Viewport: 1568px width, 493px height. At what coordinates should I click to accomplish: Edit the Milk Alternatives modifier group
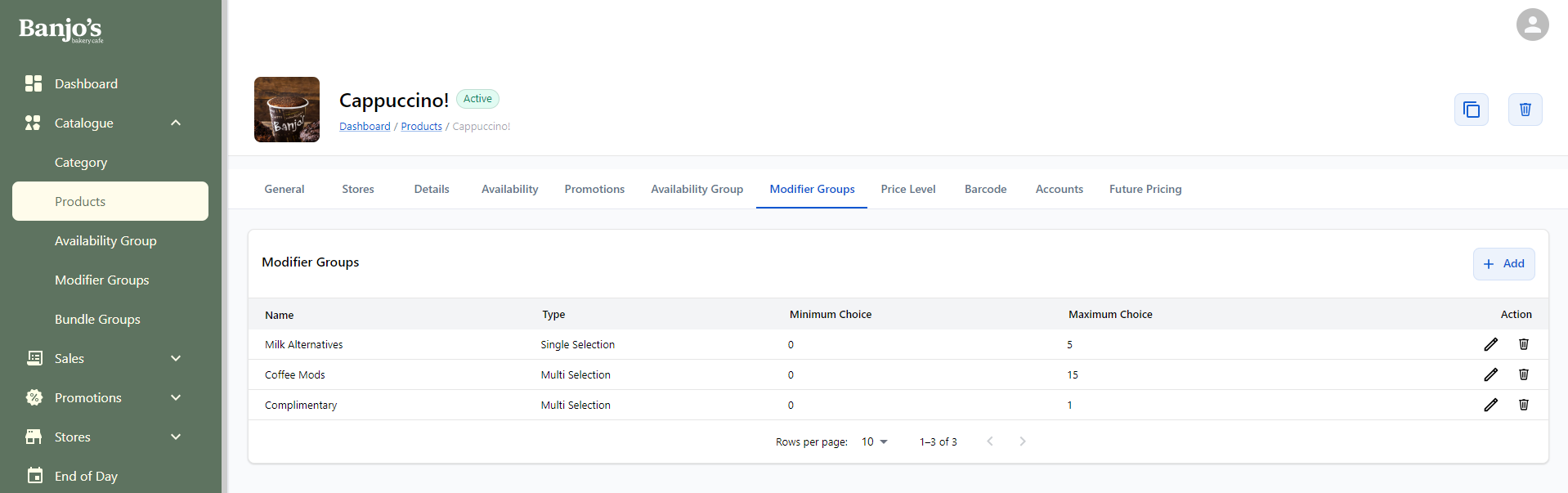pos(1490,344)
